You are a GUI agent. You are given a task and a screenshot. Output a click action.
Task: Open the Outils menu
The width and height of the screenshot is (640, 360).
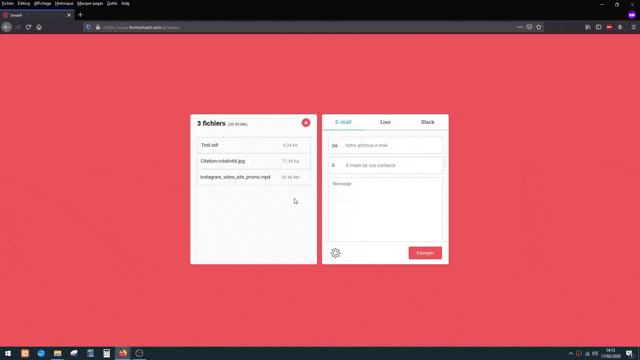tap(112, 3)
